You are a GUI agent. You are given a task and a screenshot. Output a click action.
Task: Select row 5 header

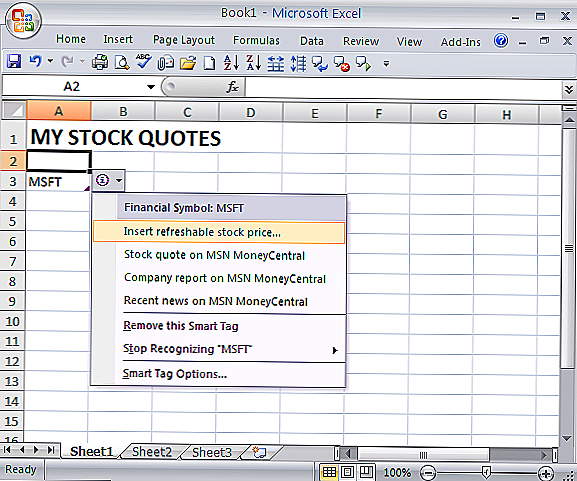pyautogui.click(x=13, y=222)
